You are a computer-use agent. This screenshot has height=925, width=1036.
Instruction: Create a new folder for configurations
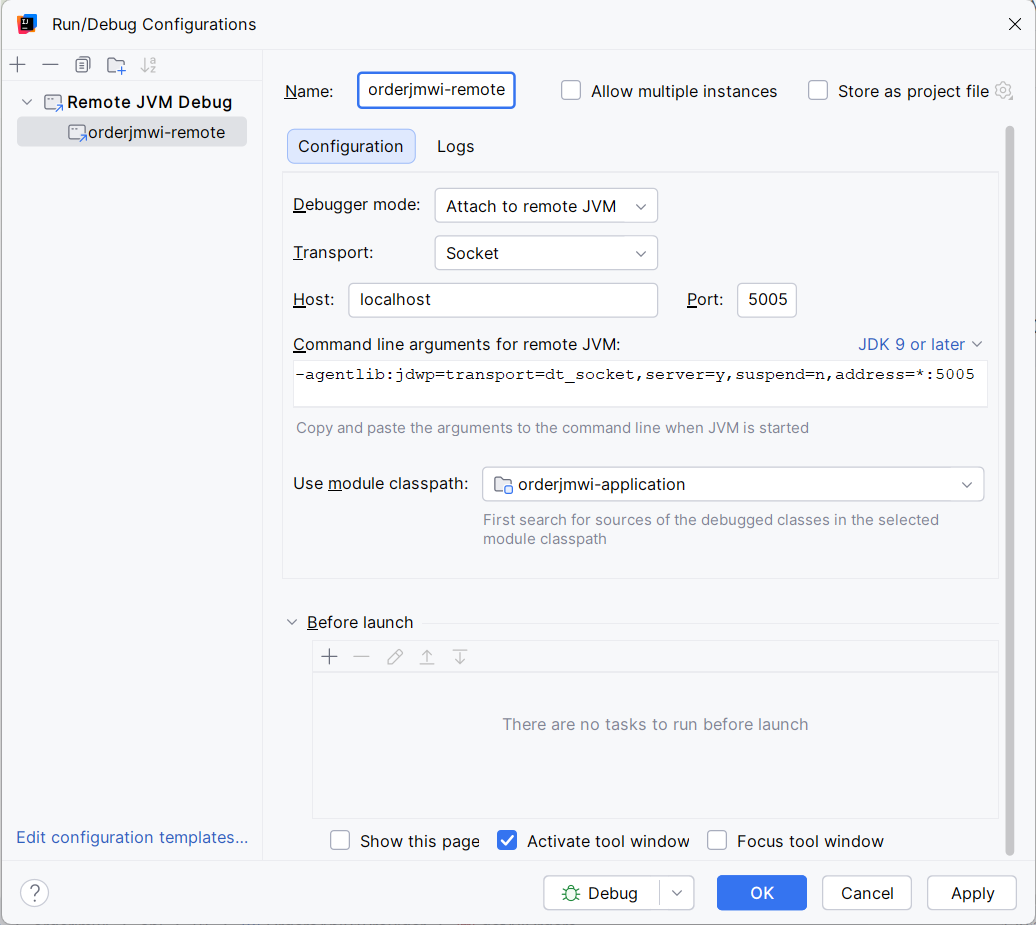click(115, 64)
